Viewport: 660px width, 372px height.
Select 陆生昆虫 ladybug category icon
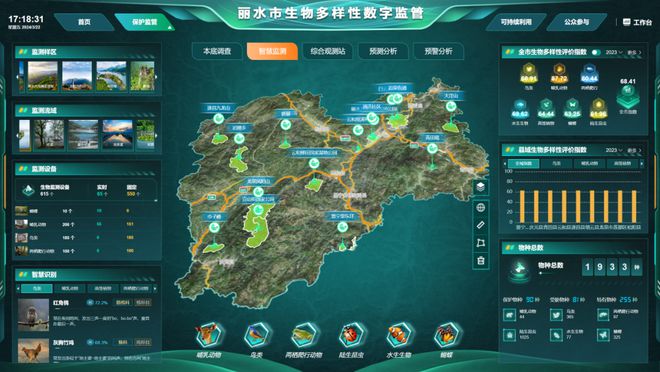pyautogui.click(x=351, y=335)
